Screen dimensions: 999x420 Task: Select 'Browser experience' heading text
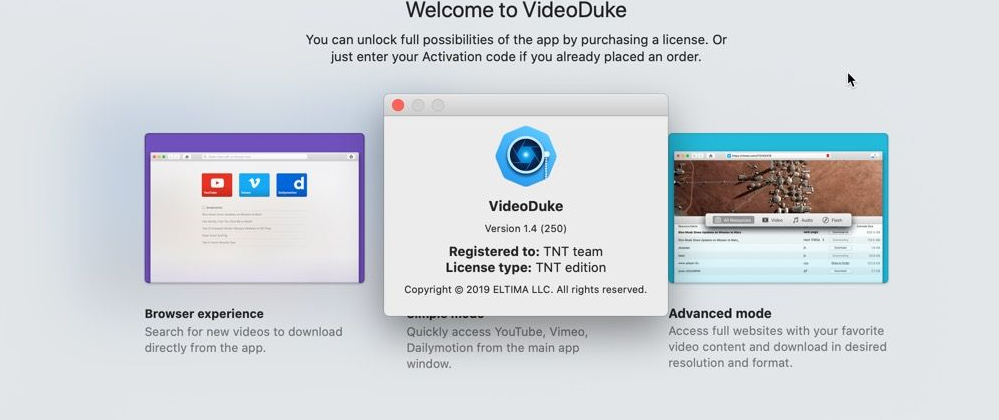click(204, 314)
